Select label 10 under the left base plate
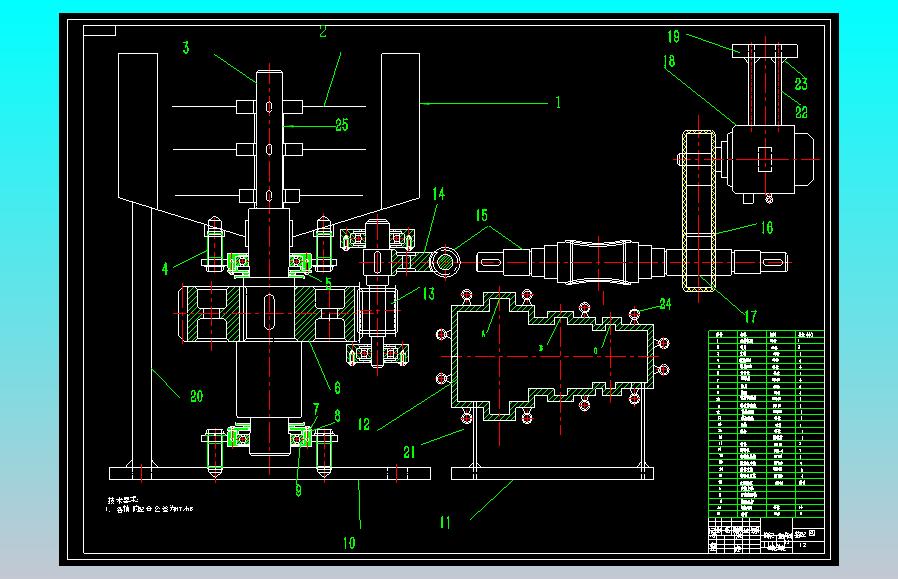 [349, 542]
